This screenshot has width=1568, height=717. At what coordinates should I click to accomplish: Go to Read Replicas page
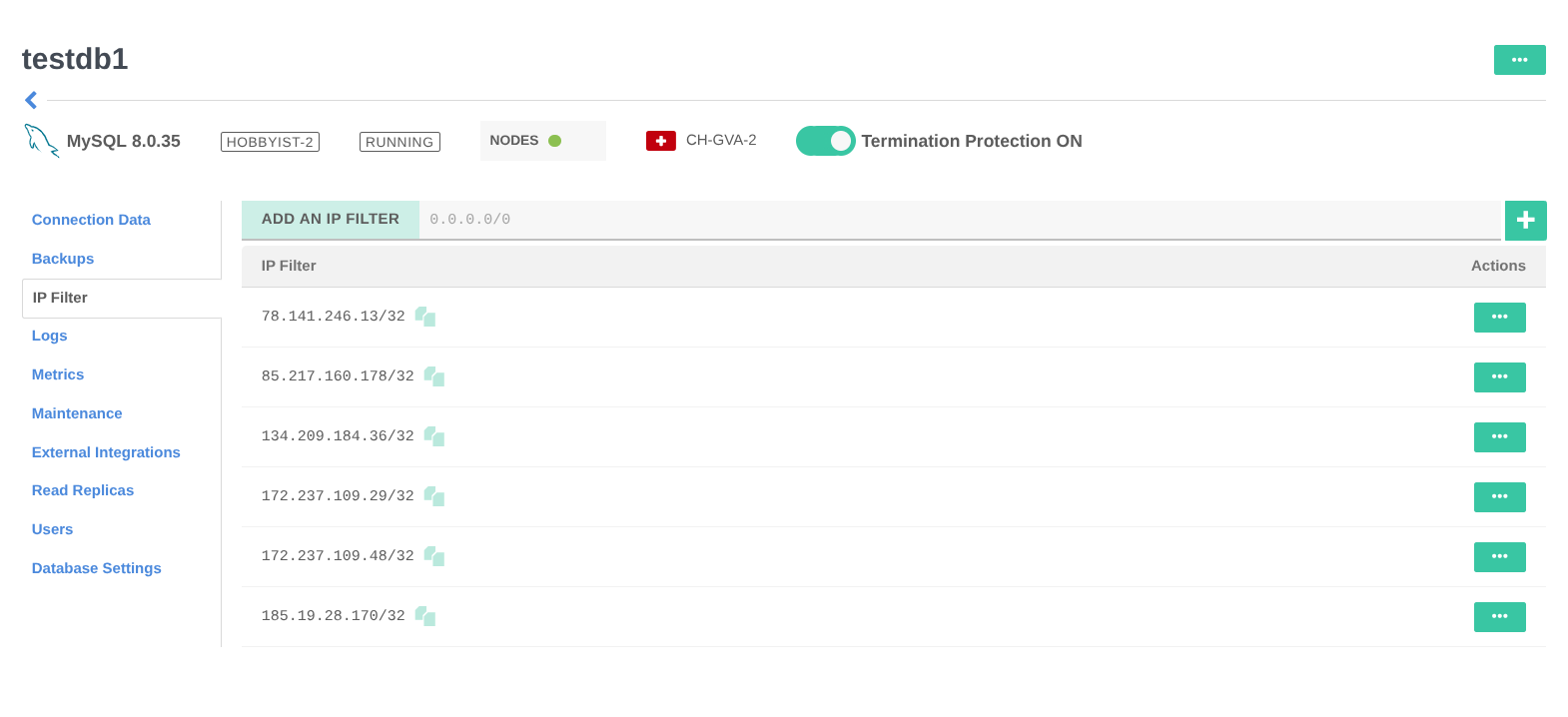[x=83, y=490]
